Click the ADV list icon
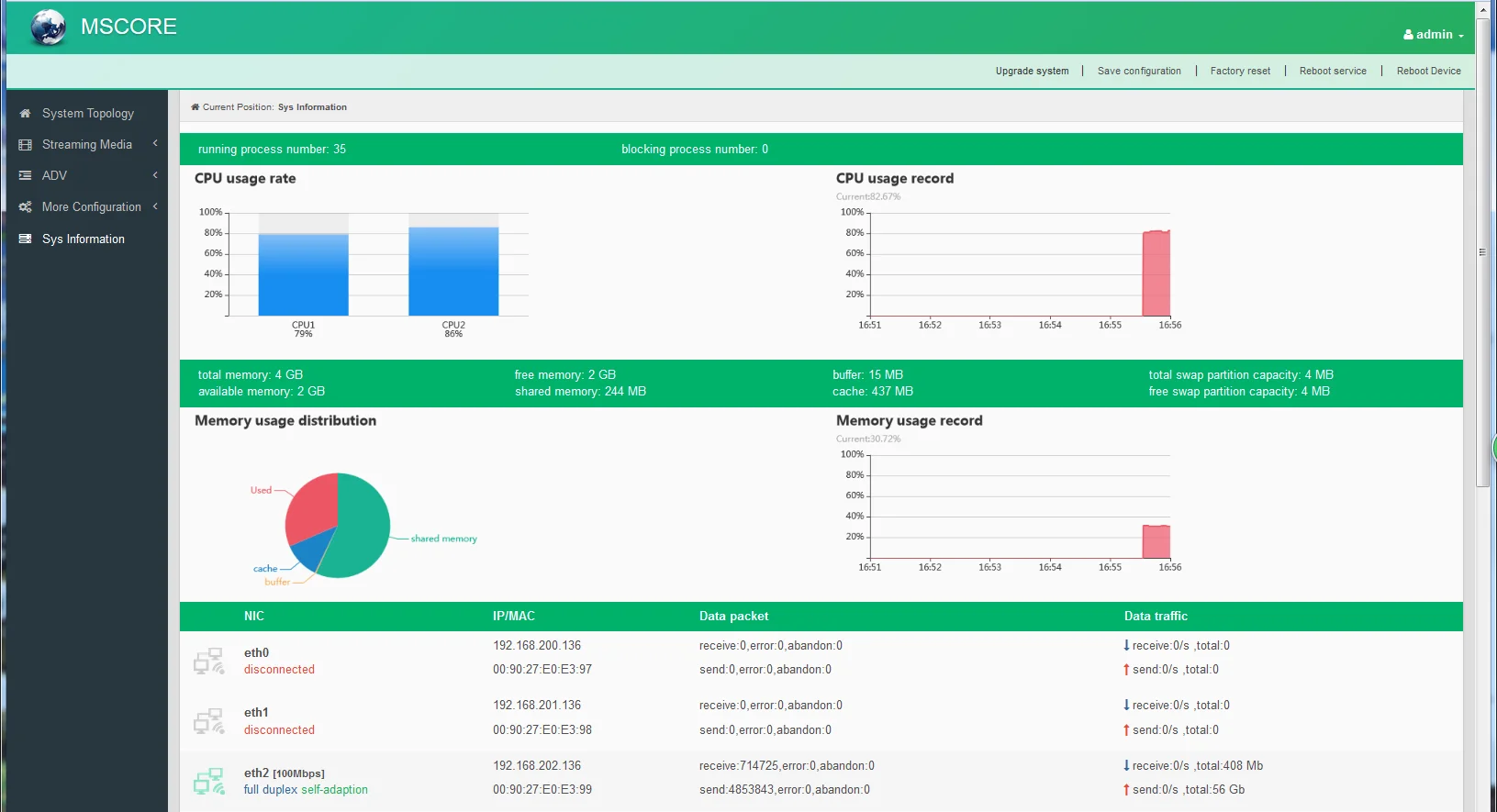The image size is (1497, 812). coord(25,175)
